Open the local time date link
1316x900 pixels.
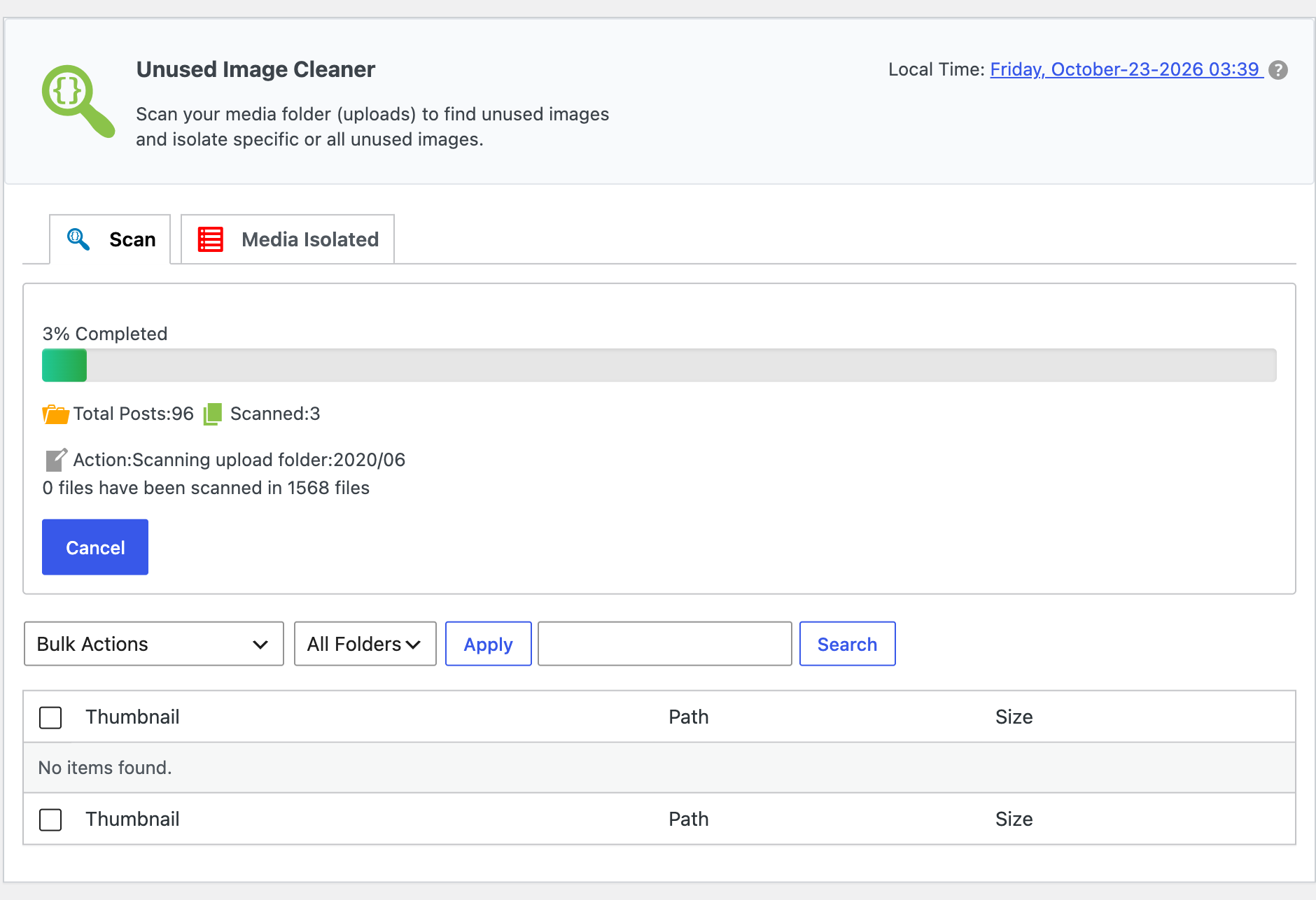pyautogui.click(x=1126, y=69)
